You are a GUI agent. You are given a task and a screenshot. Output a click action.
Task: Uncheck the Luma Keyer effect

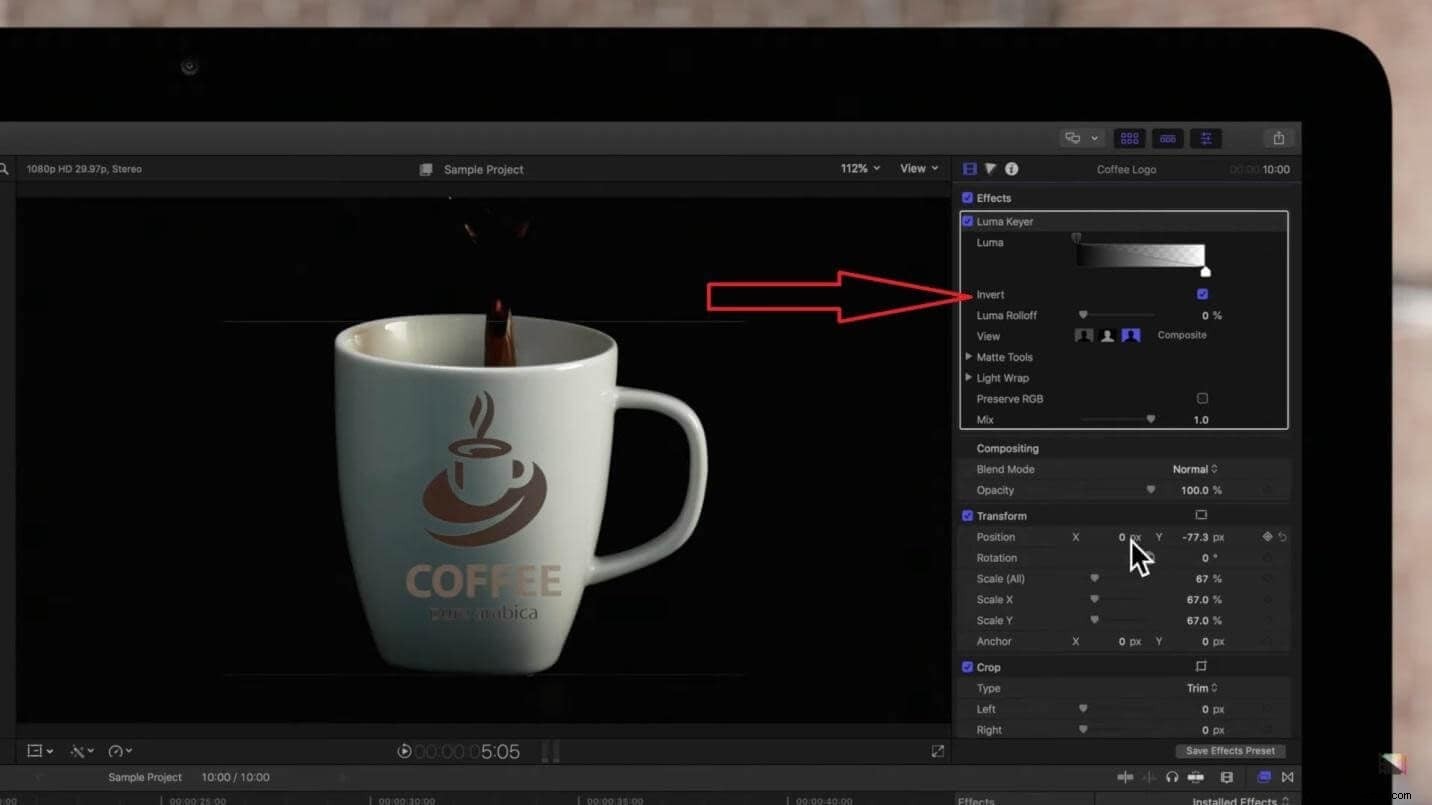pyautogui.click(x=967, y=221)
